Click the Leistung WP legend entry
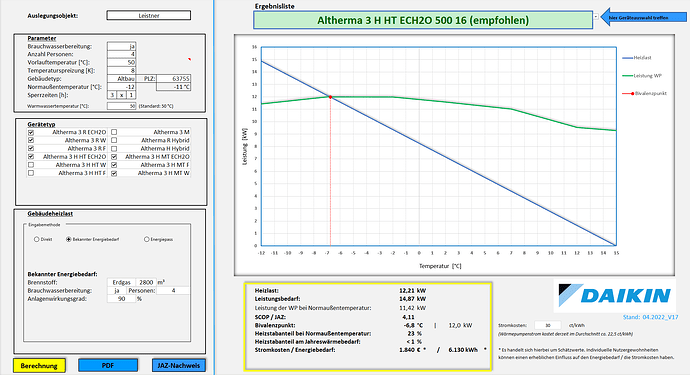Screen dimensions: 690x375 (x=642, y=76)
